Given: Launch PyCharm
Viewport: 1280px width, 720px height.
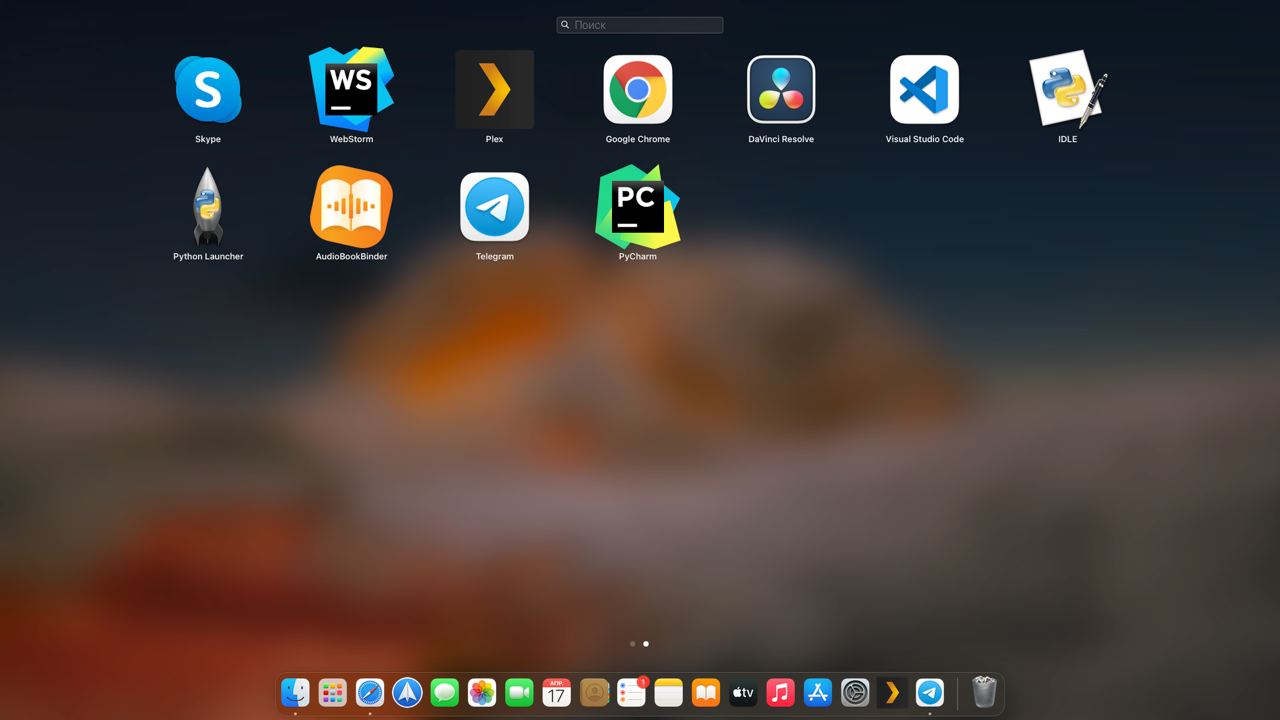Looking at the screenshot, I should coord(638,206).
